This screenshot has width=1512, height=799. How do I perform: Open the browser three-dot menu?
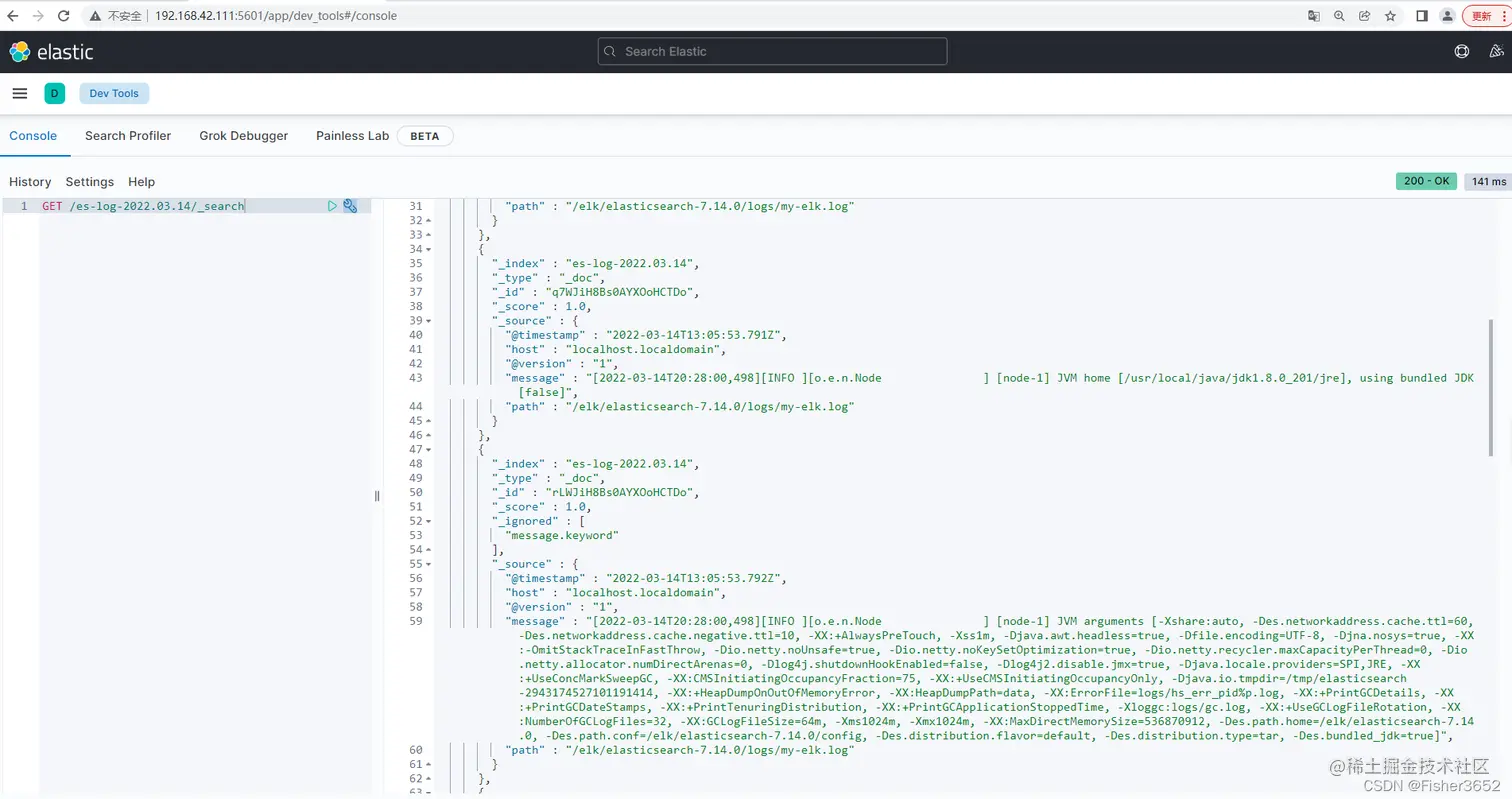(x=1505, y=16)
